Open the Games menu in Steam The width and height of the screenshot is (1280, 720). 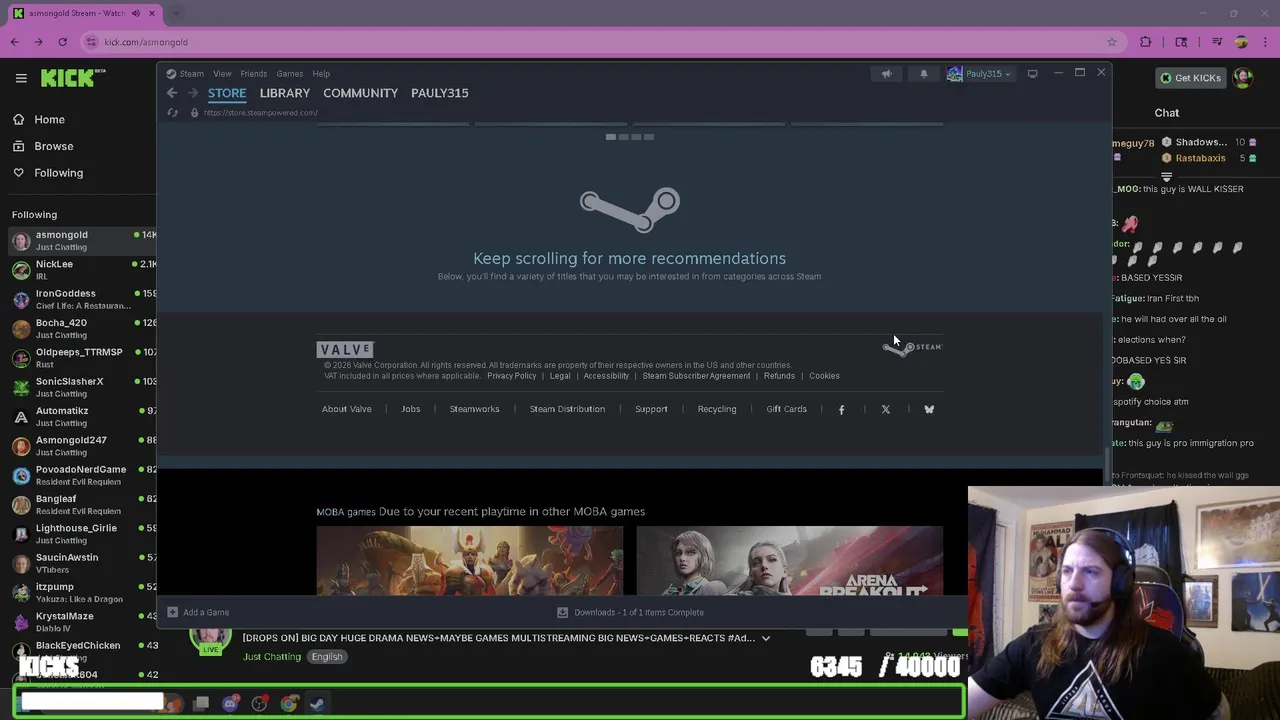point(290,73)
